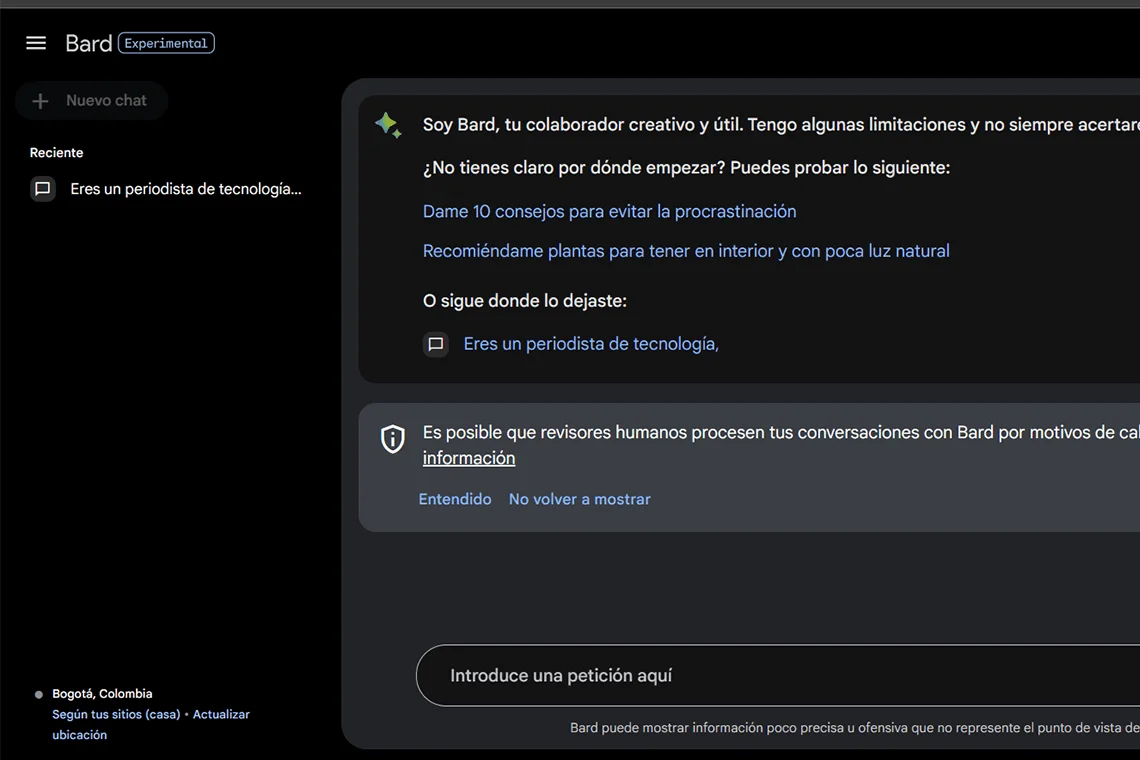Click the 'Bogotá, Colombia' location text
The width and height of the screenshot is (1140, 760).
point(102,694)
